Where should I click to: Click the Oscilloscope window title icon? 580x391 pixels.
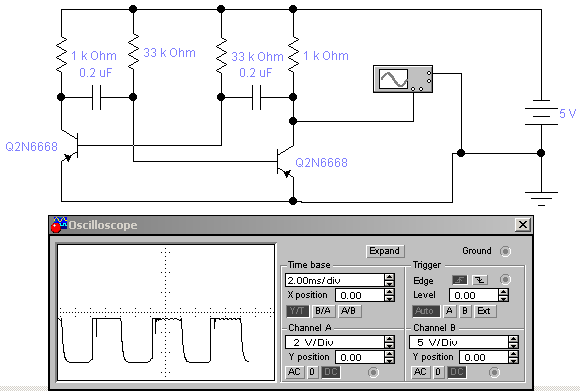59,225
